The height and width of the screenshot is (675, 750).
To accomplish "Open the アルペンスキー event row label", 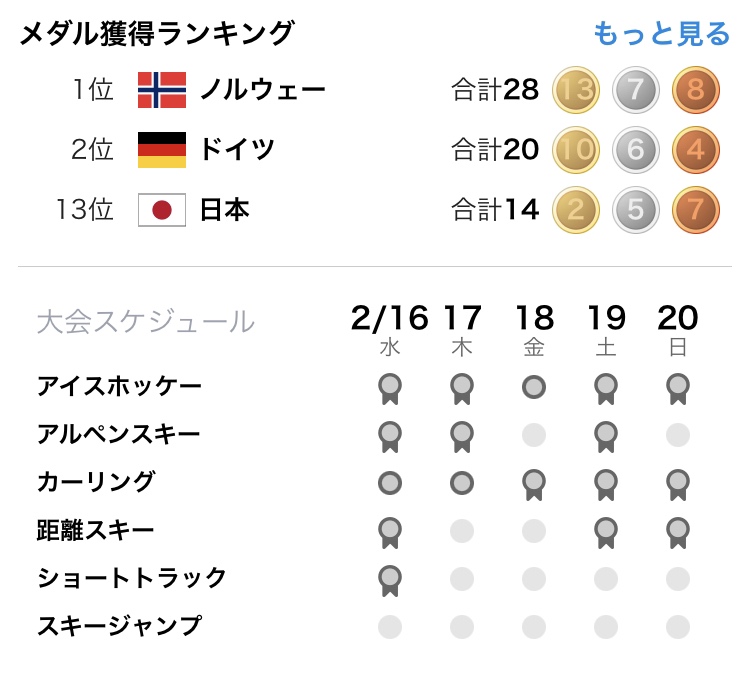I will 119,434.
